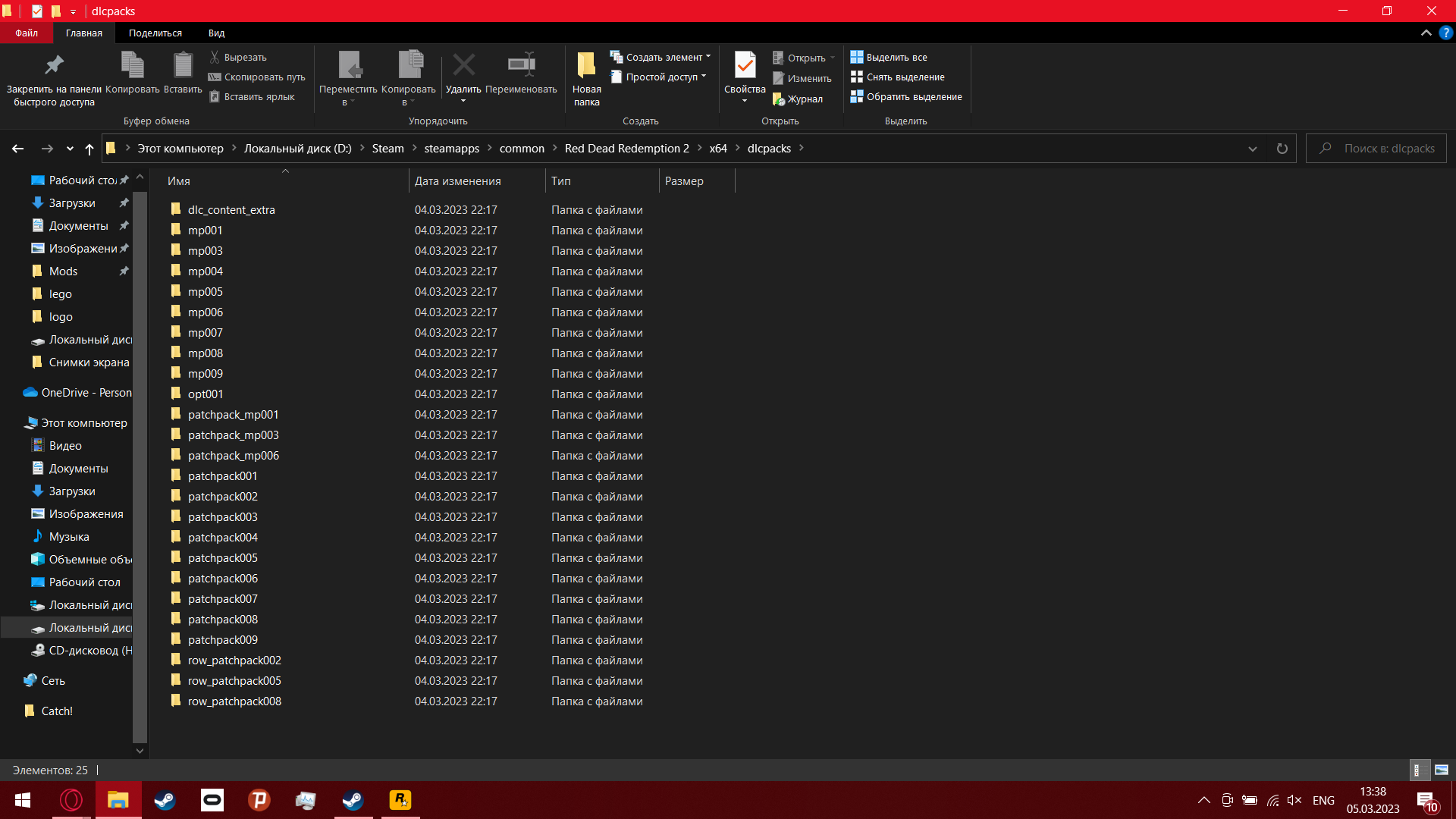Click Выделить все (Select all)
The image size is (1456, 819).
[889, 58]
